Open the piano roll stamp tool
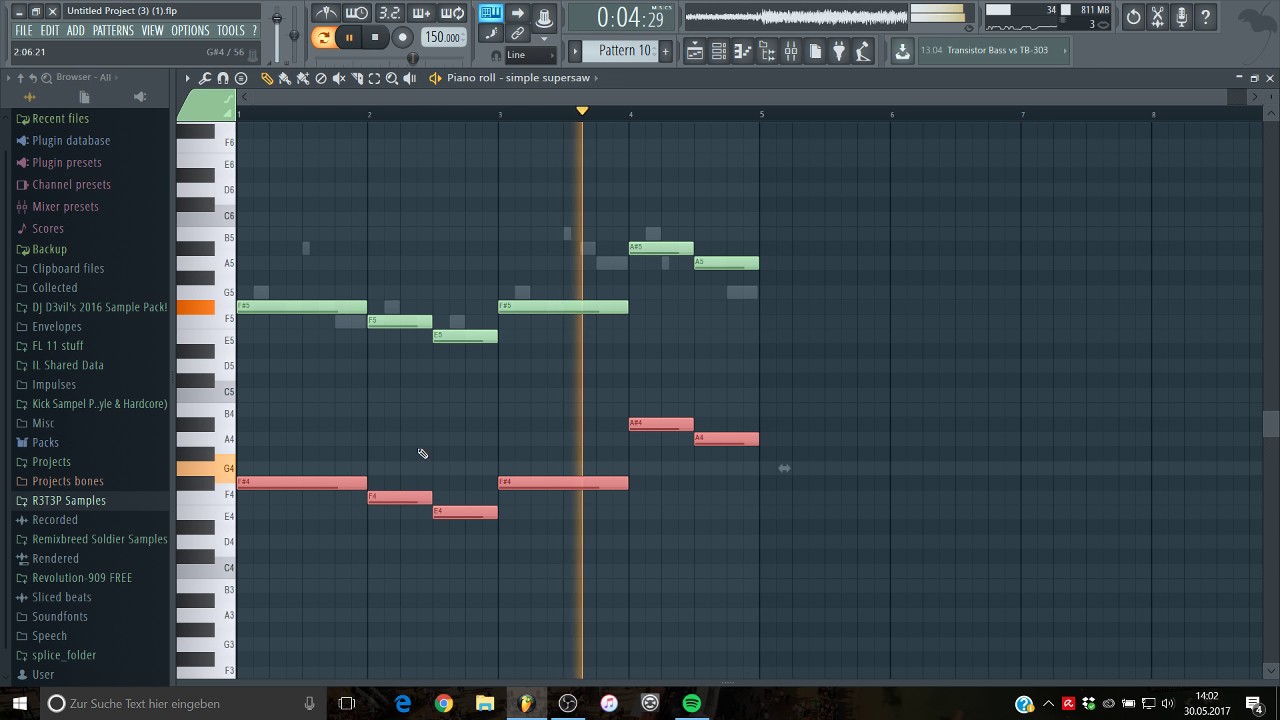The image size is (1280, 720). [241, 78]
